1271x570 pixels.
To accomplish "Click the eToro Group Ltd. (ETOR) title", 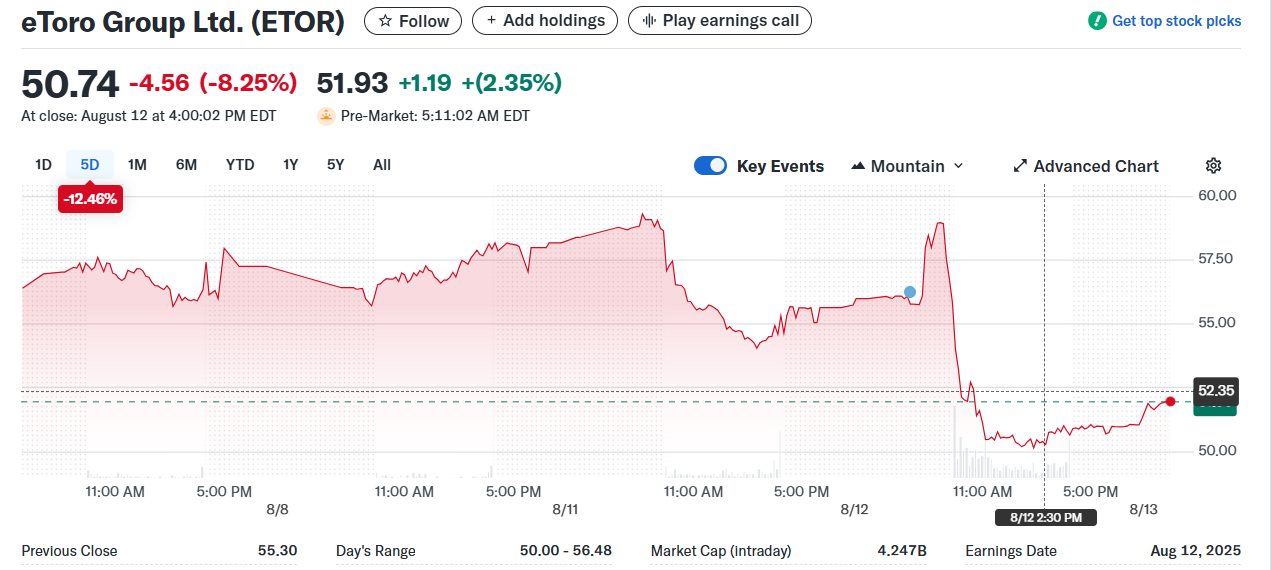I will pos(183,22).
